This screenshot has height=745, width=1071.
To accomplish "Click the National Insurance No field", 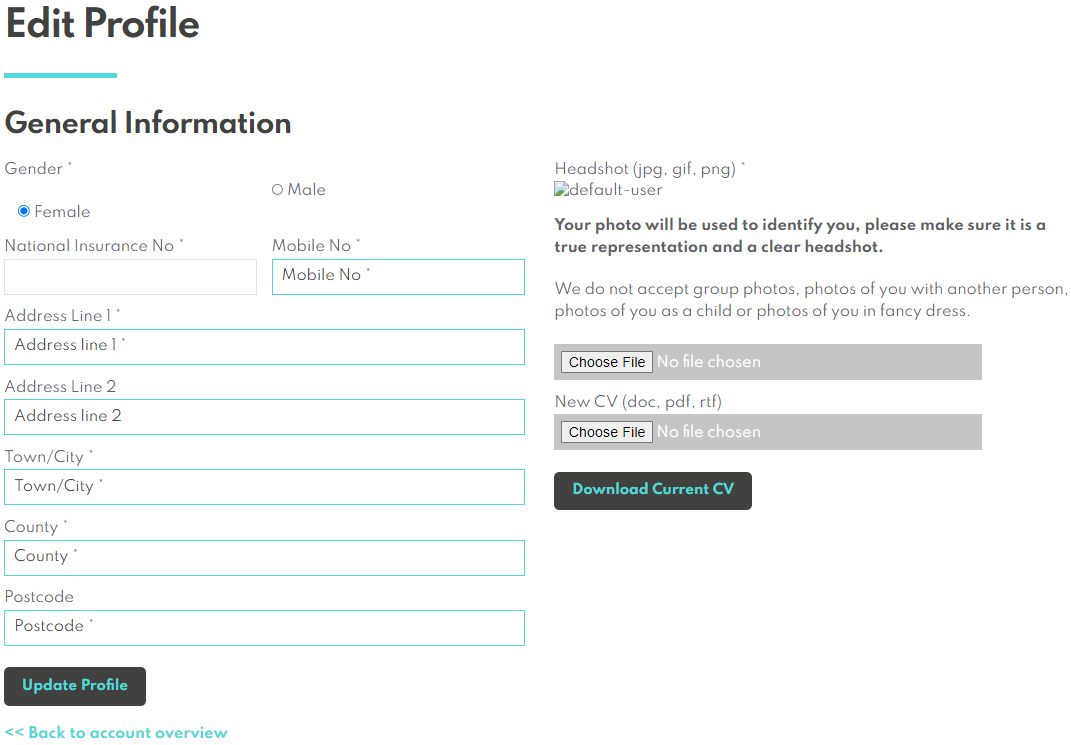I will click(130, 277).
